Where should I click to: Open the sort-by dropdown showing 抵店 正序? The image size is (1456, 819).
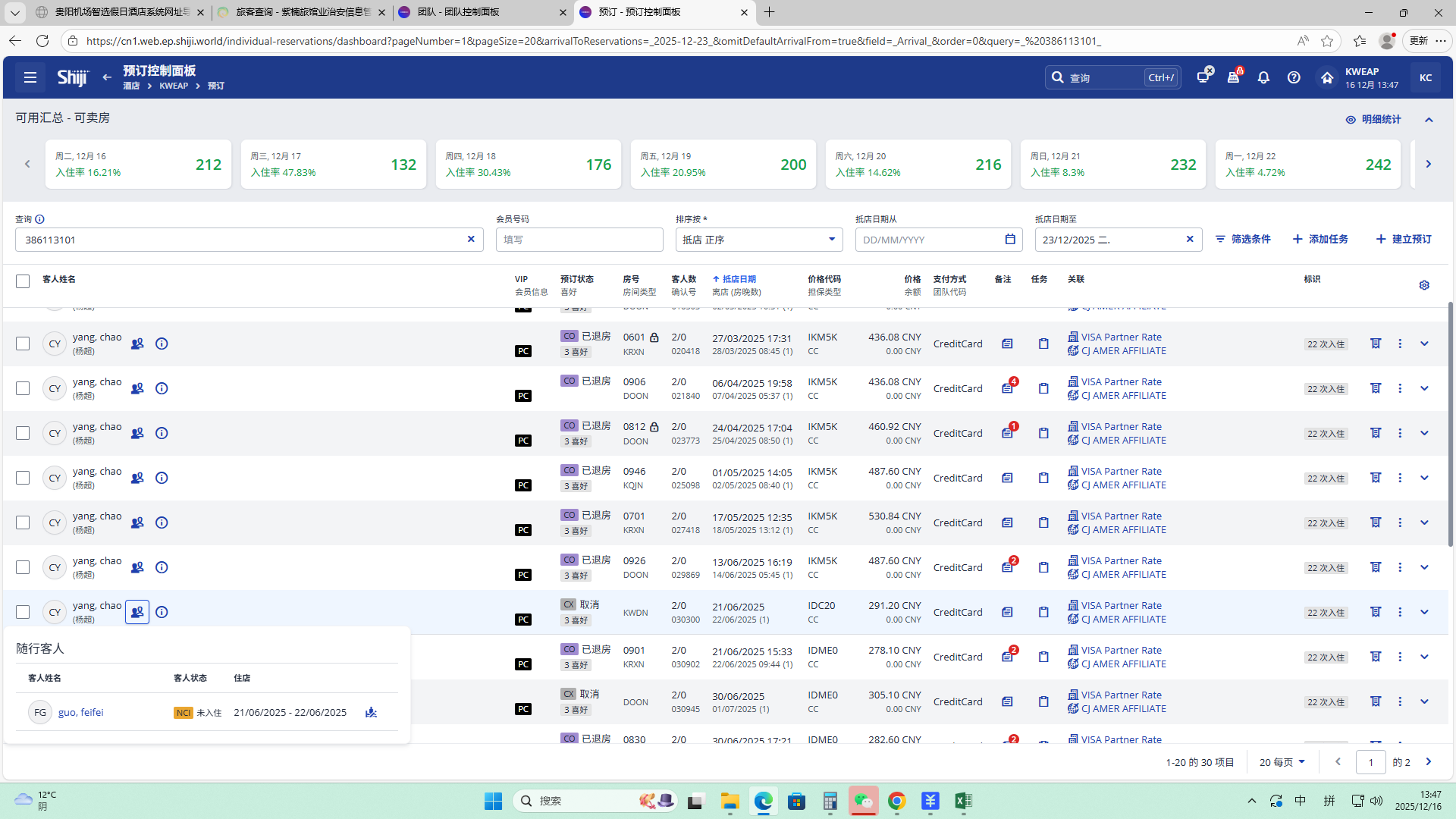[x=758, y=240]
